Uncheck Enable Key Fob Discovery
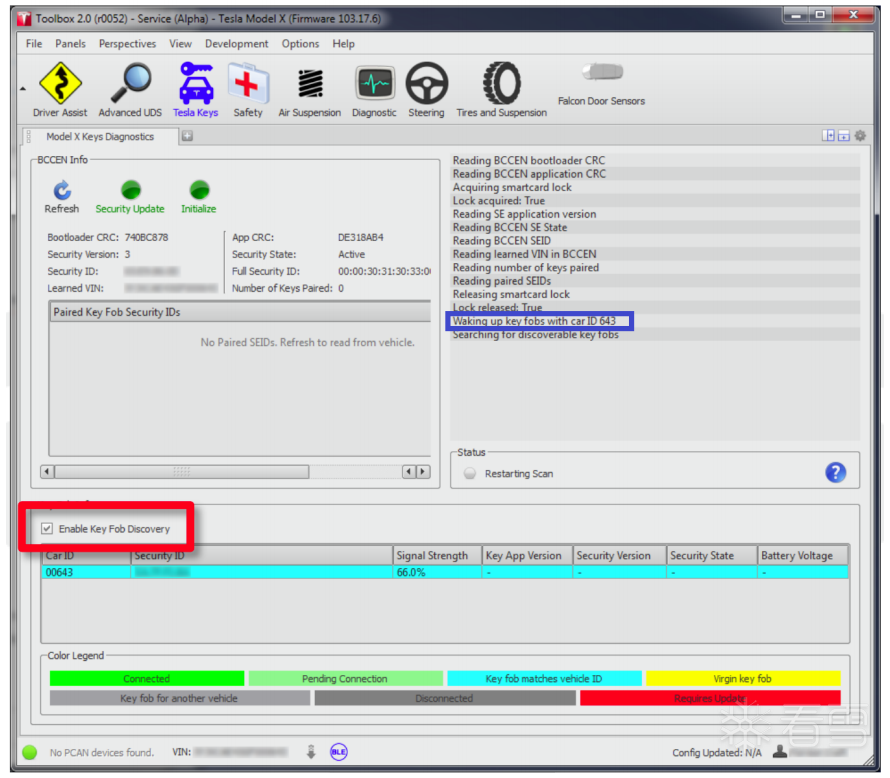 [47, 529]
